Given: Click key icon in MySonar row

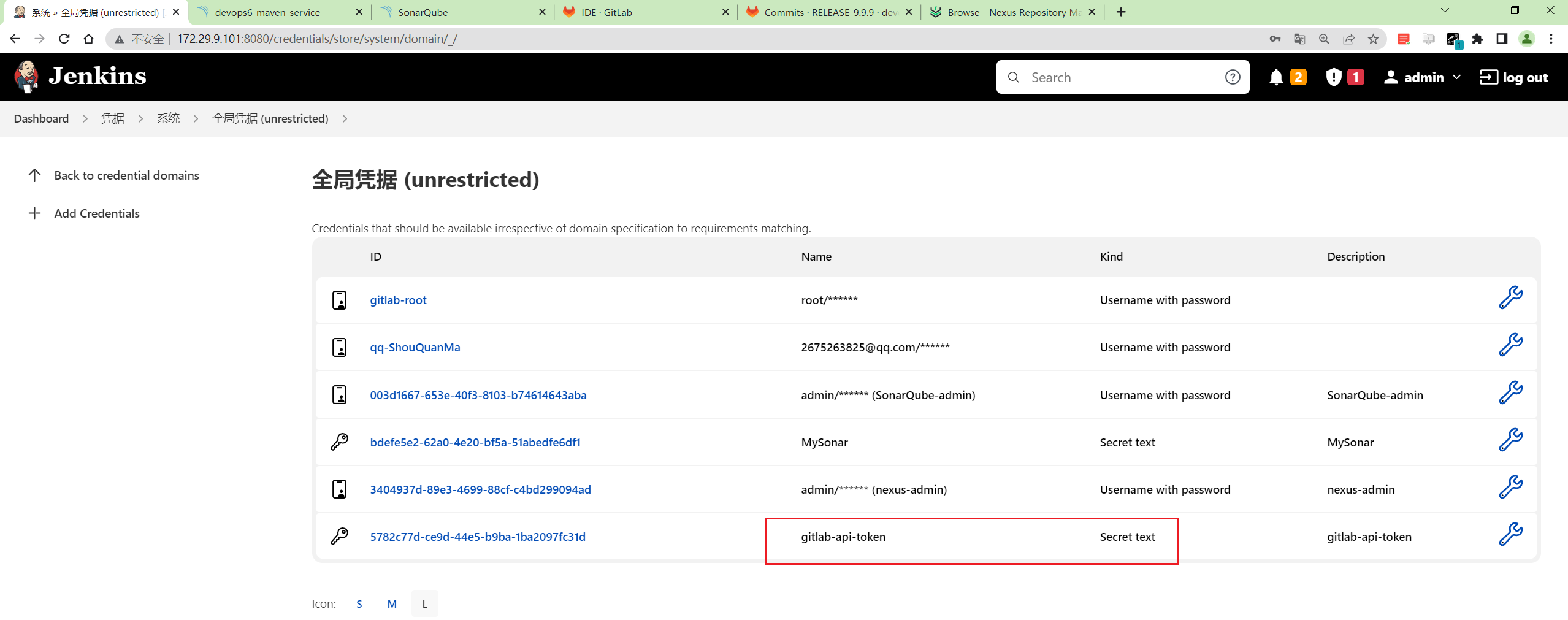Looking at the screenshot, I should point(339,442).
